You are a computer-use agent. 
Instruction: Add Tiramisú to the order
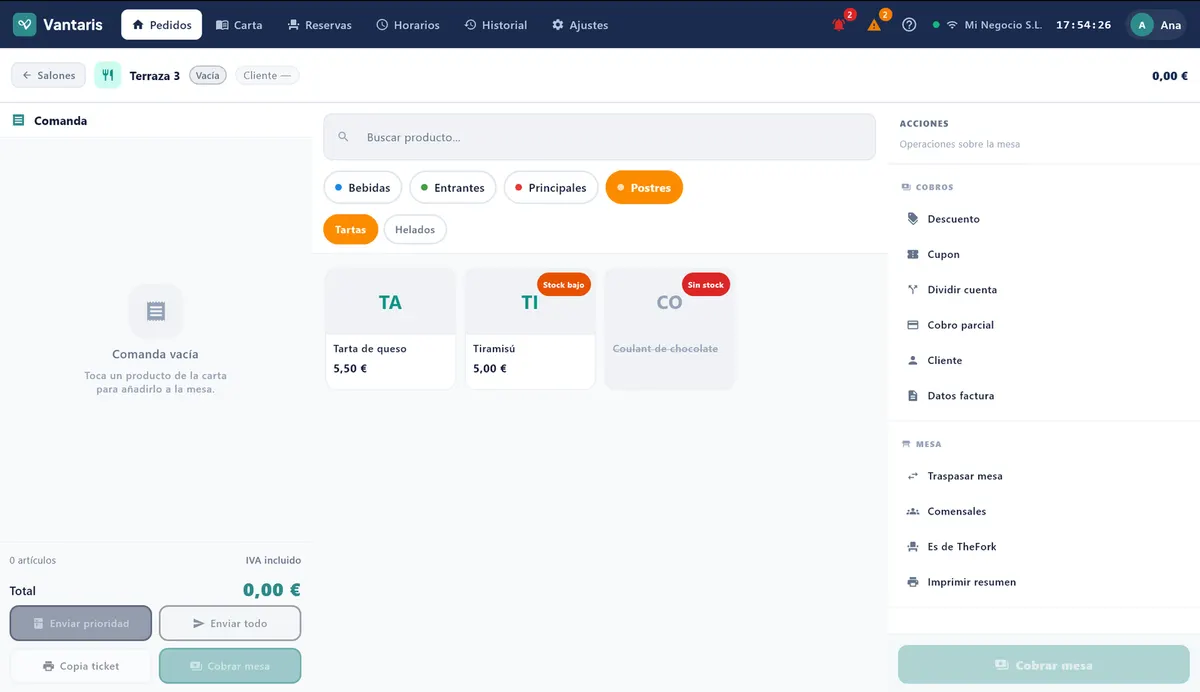(530, 329)
